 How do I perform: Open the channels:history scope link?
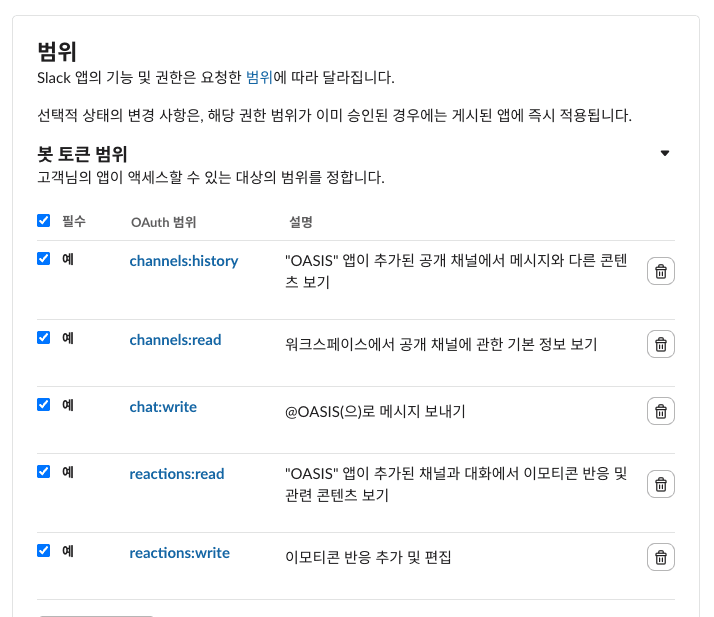pos(184,261)
